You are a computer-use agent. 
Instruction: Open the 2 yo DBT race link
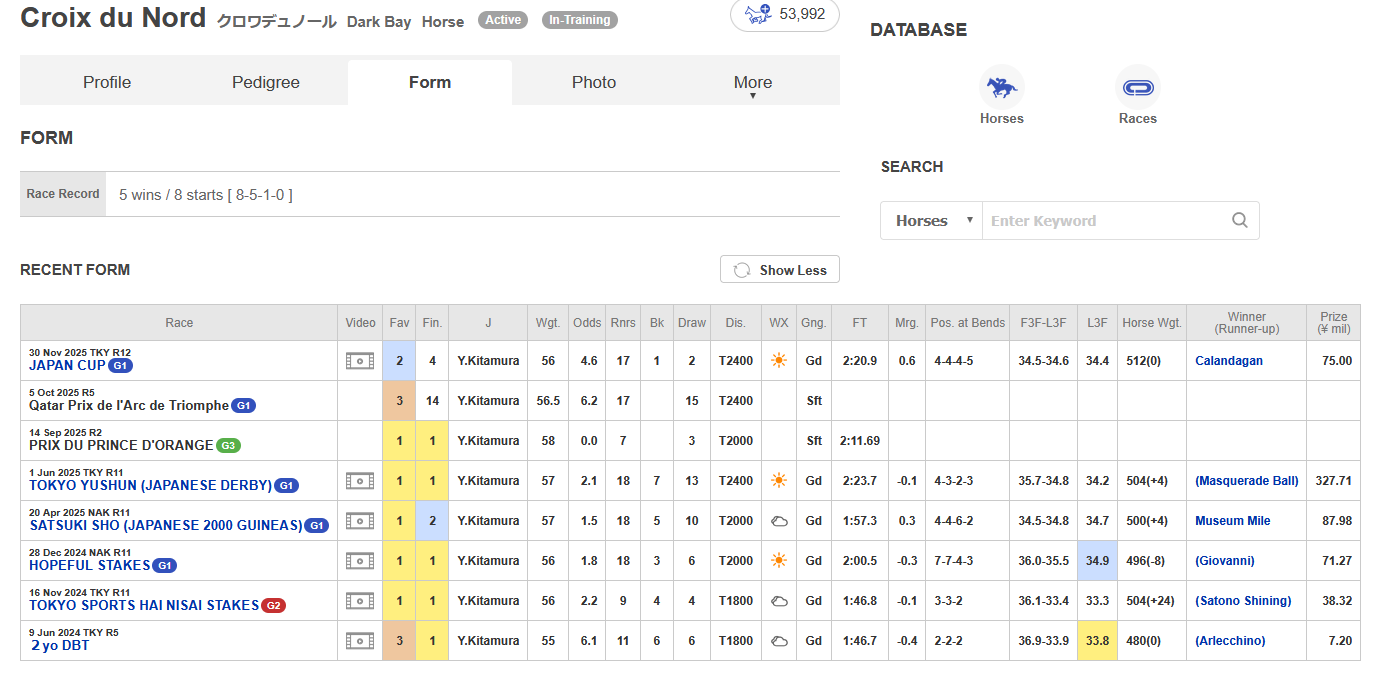[60, 646]
